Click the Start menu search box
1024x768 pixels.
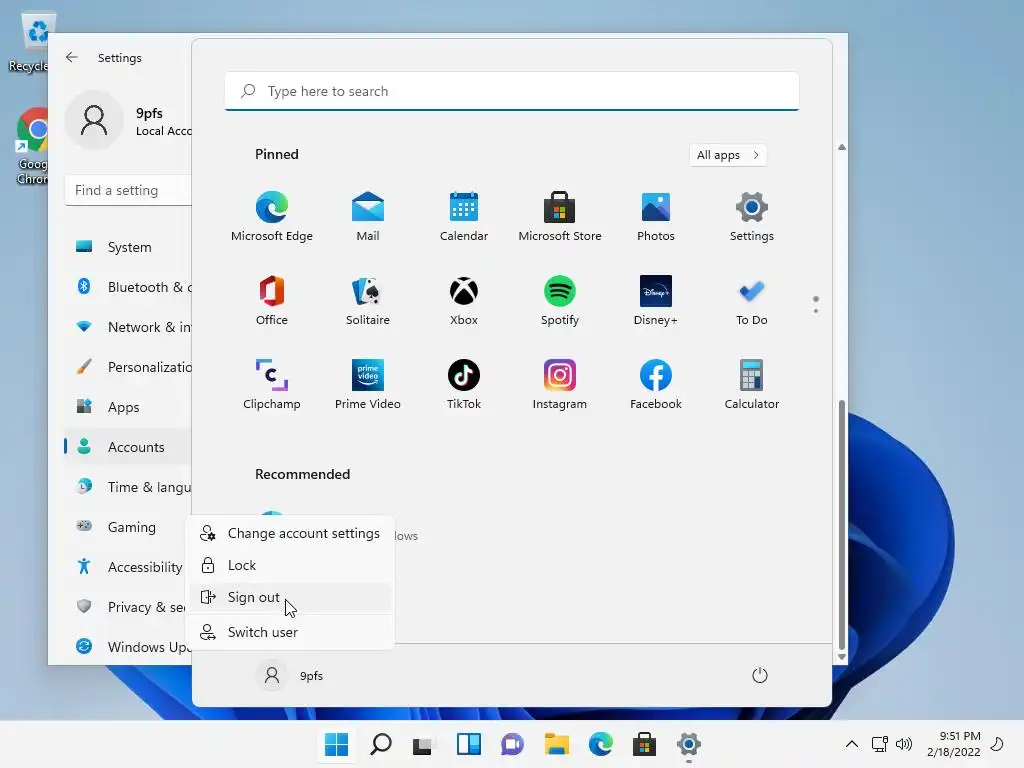[x=512, y=91]
